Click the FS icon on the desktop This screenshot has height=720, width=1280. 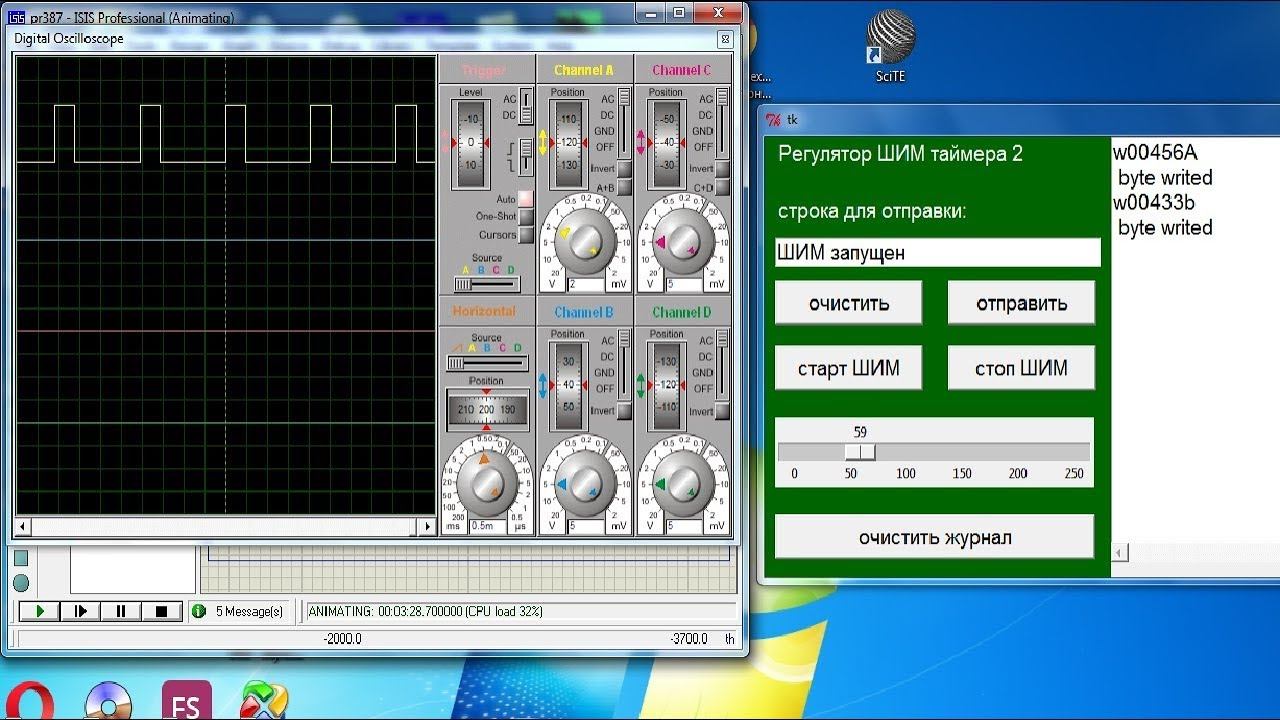(x=186, y=700)
